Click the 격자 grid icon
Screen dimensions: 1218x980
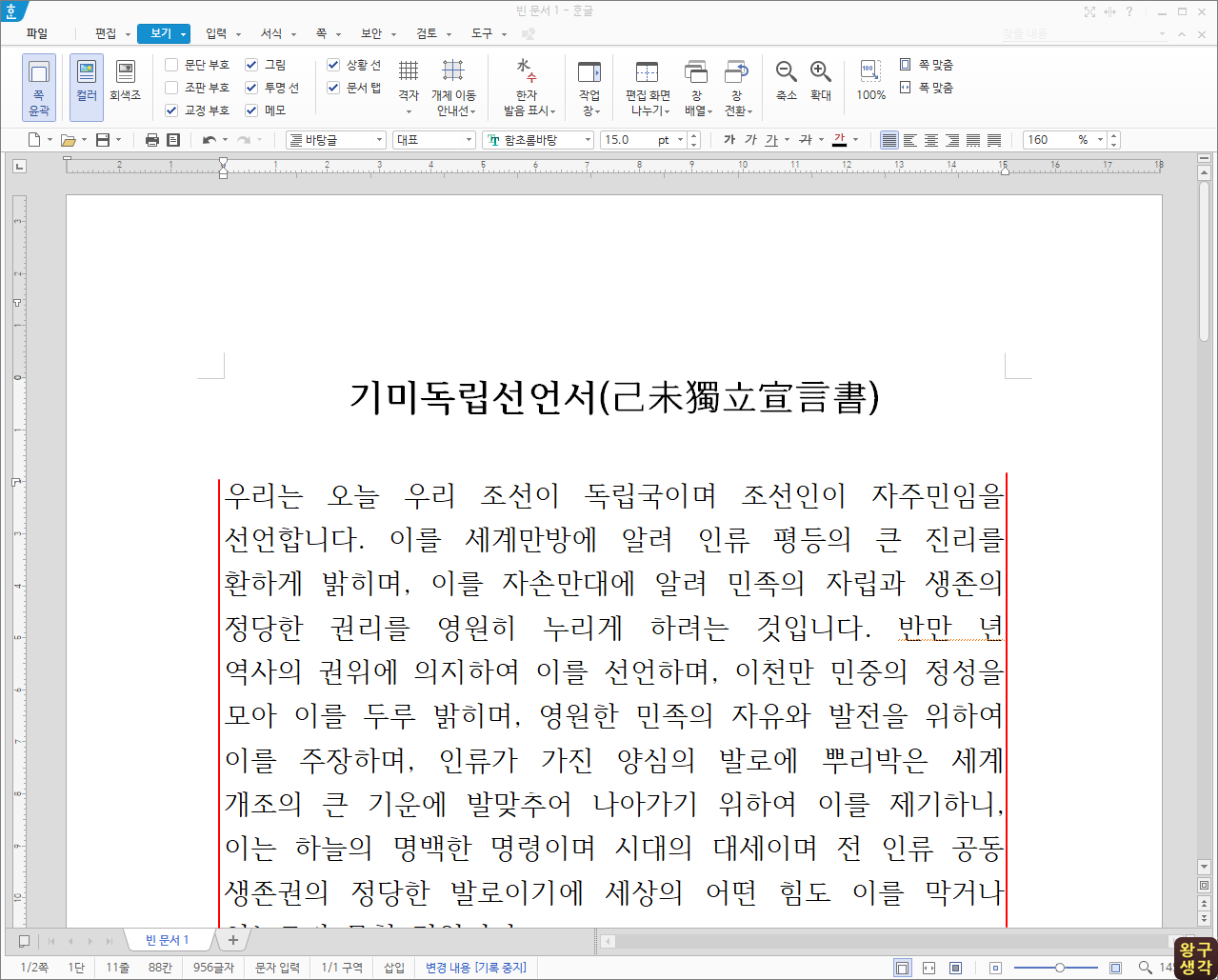[x=409, y=70]
